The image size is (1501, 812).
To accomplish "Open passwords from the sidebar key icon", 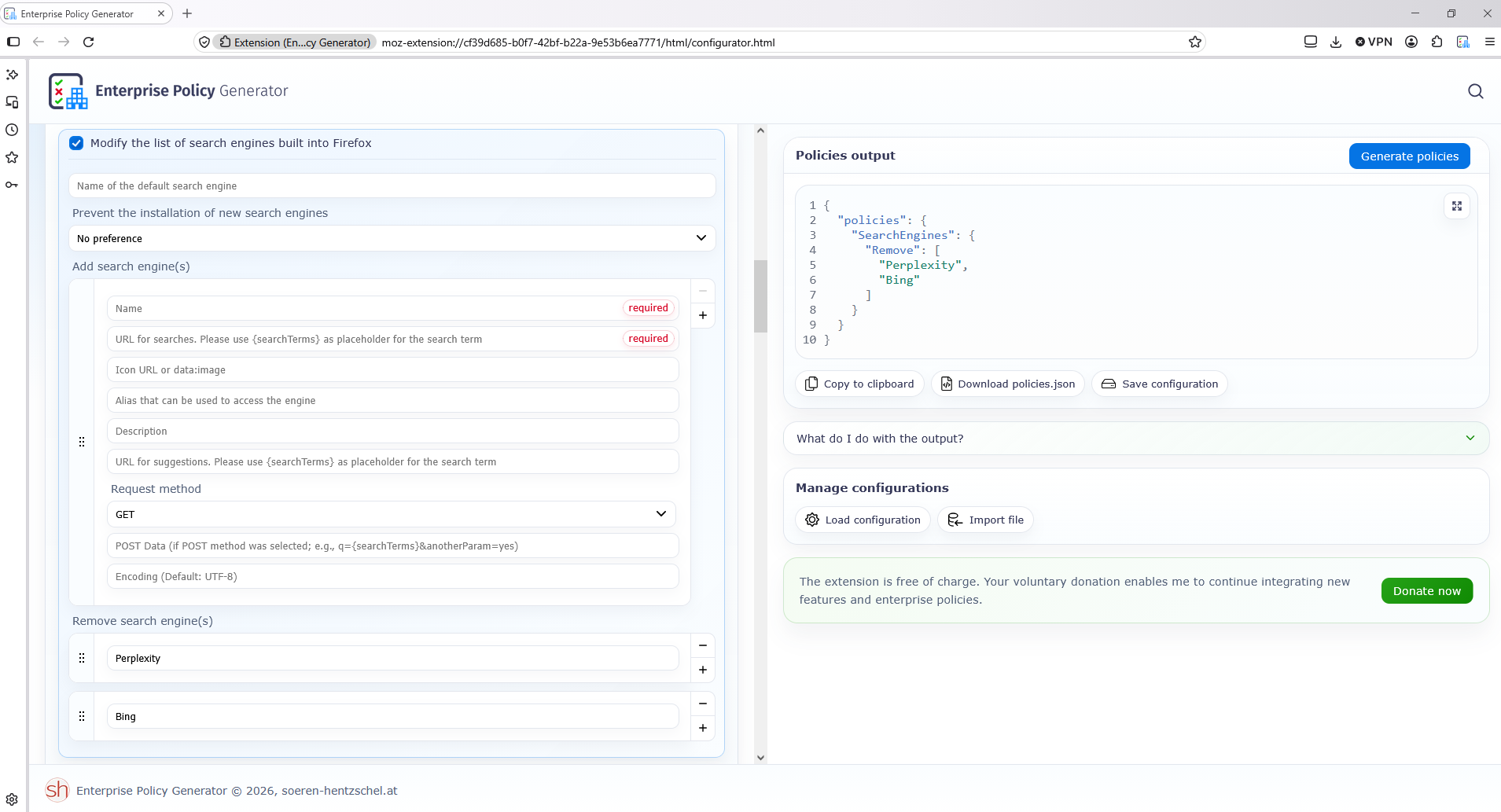I will [12, 185].
